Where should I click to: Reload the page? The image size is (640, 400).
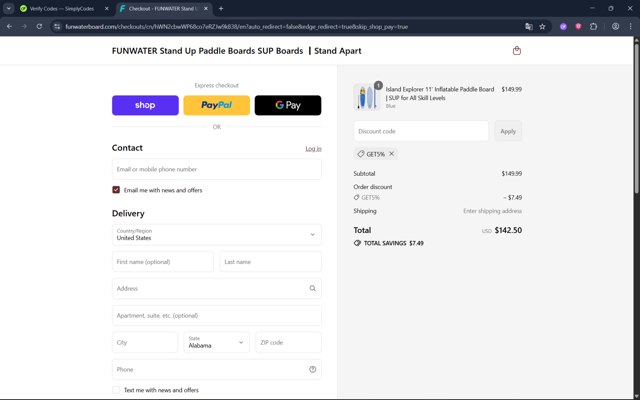(x=39, y=27)
